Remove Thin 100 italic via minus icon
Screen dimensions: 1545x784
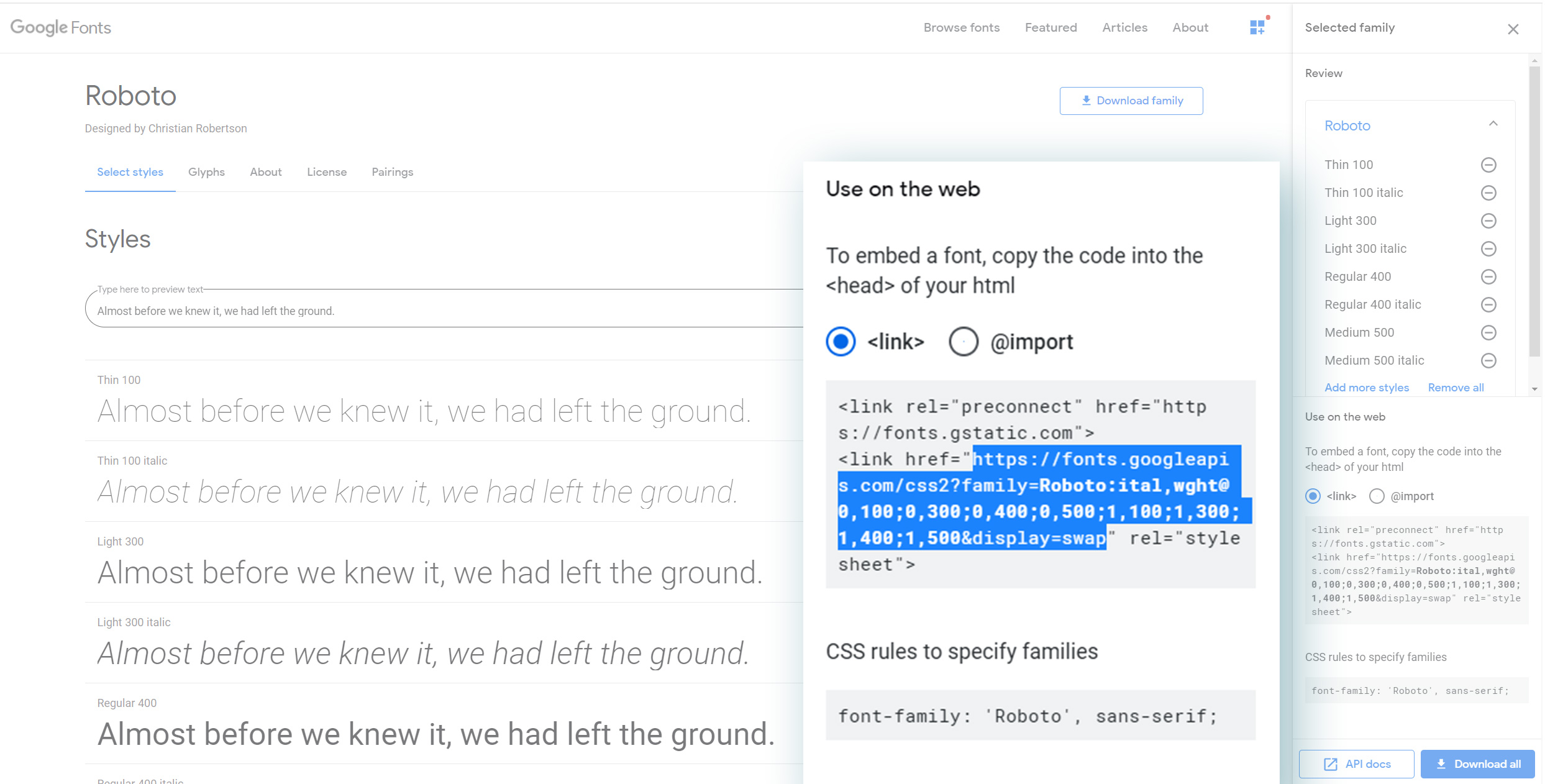1488,193
